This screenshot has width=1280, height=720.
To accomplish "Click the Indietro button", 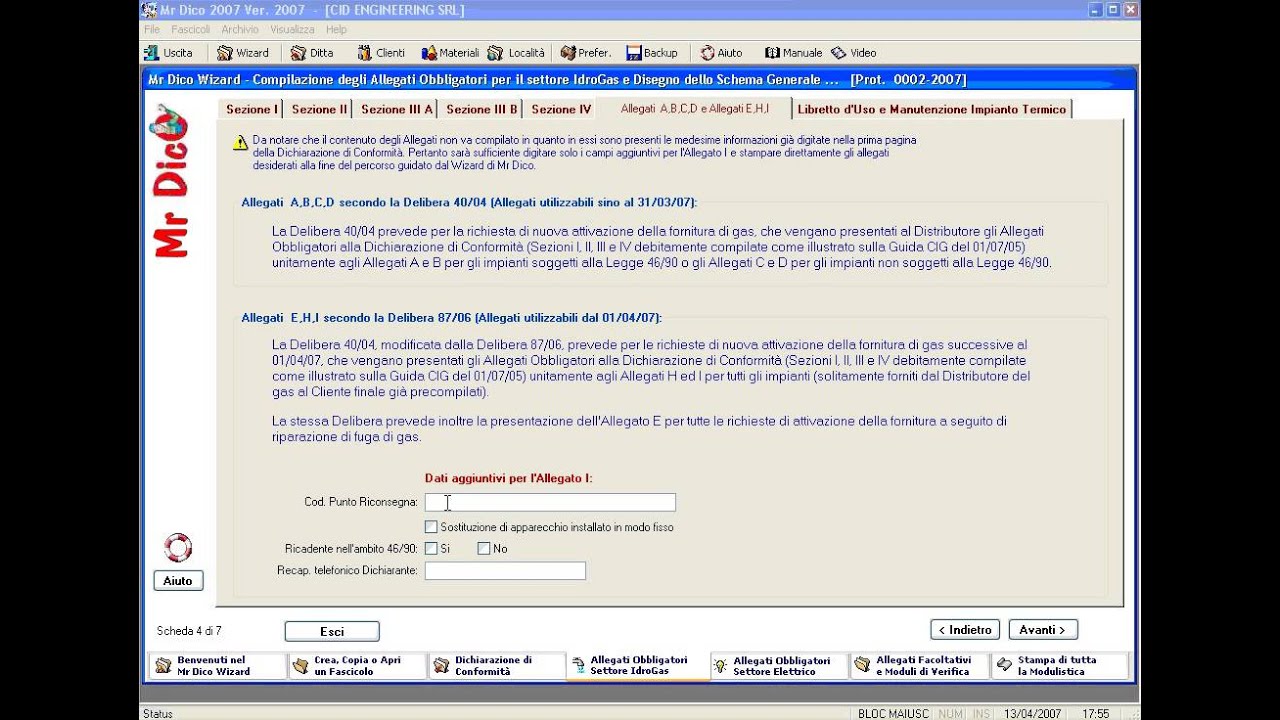I will 965,630.
